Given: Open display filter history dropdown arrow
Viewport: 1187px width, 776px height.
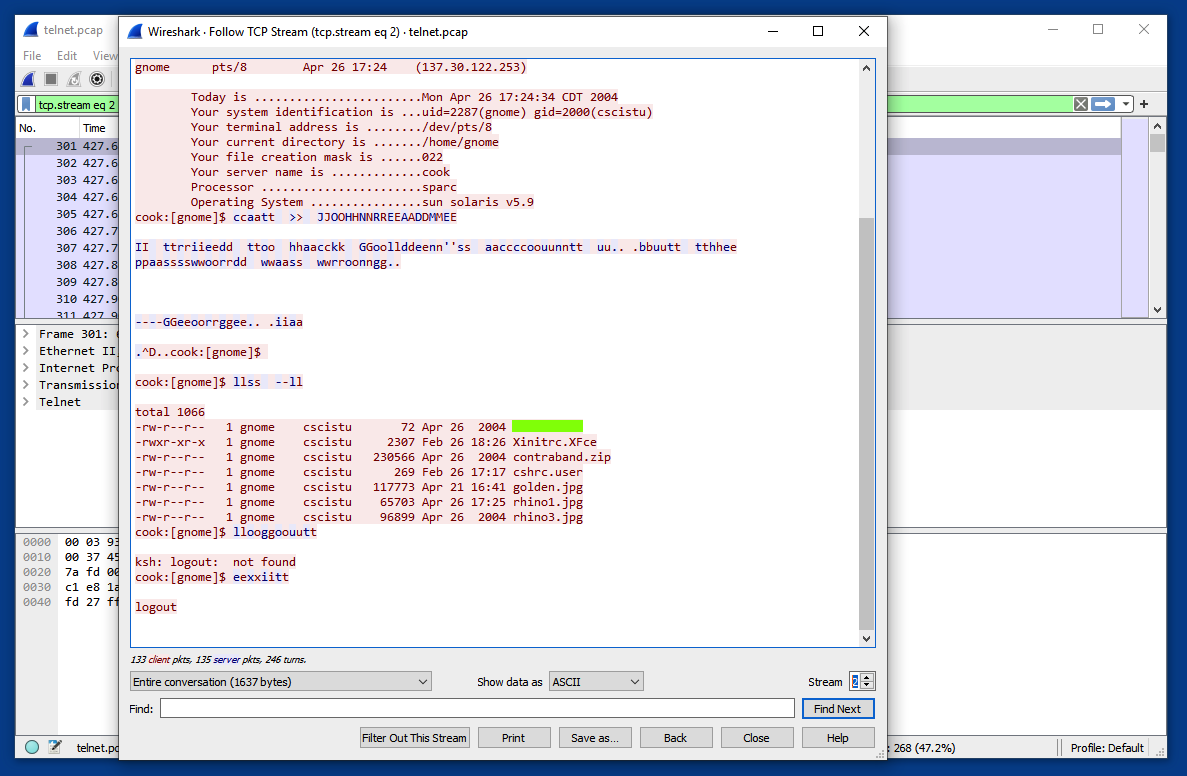Looking at the screenshot, I should pos(1126,104).
